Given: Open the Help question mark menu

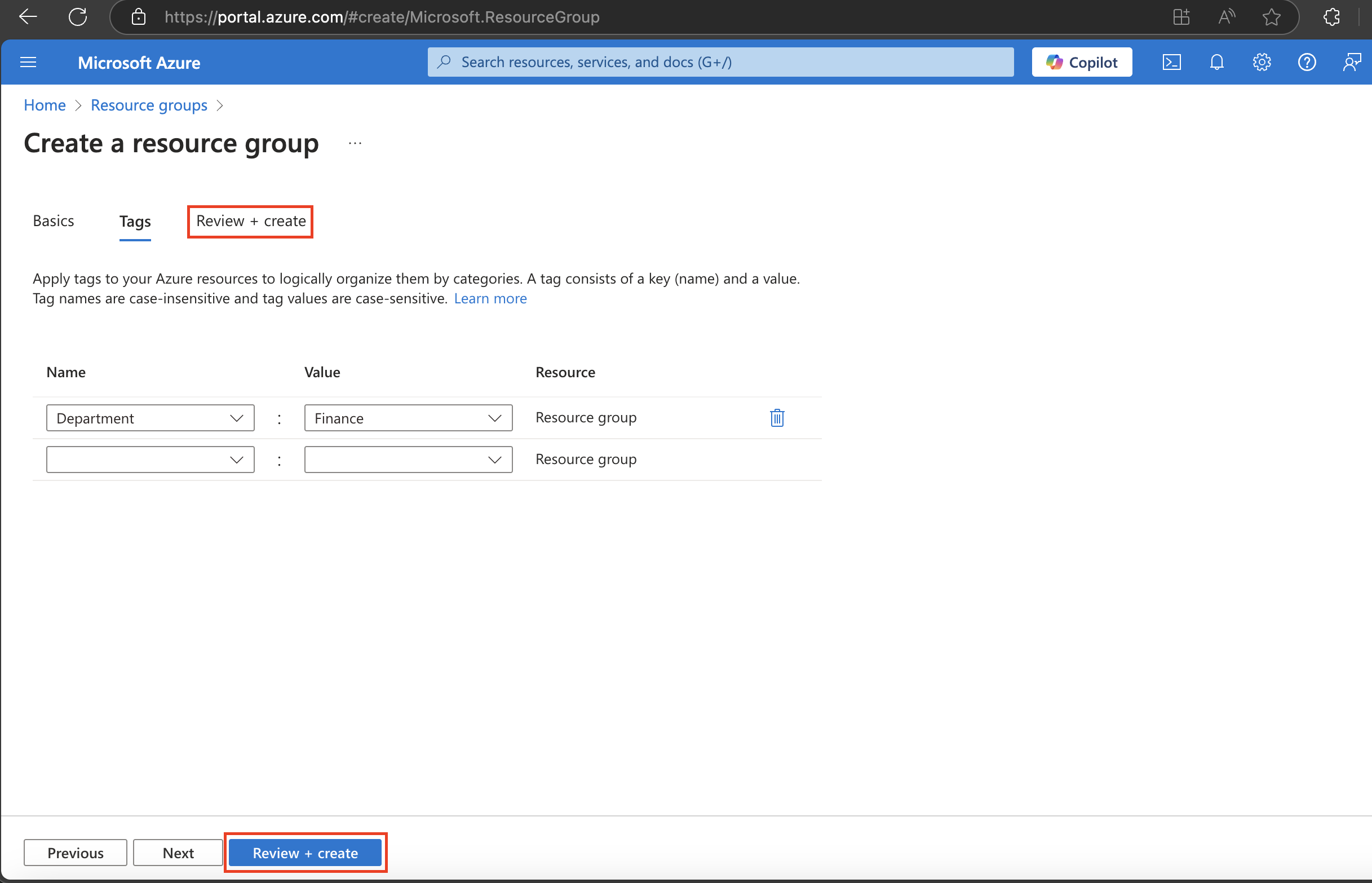Looking at the screenshot, I should click(1307, 62).
